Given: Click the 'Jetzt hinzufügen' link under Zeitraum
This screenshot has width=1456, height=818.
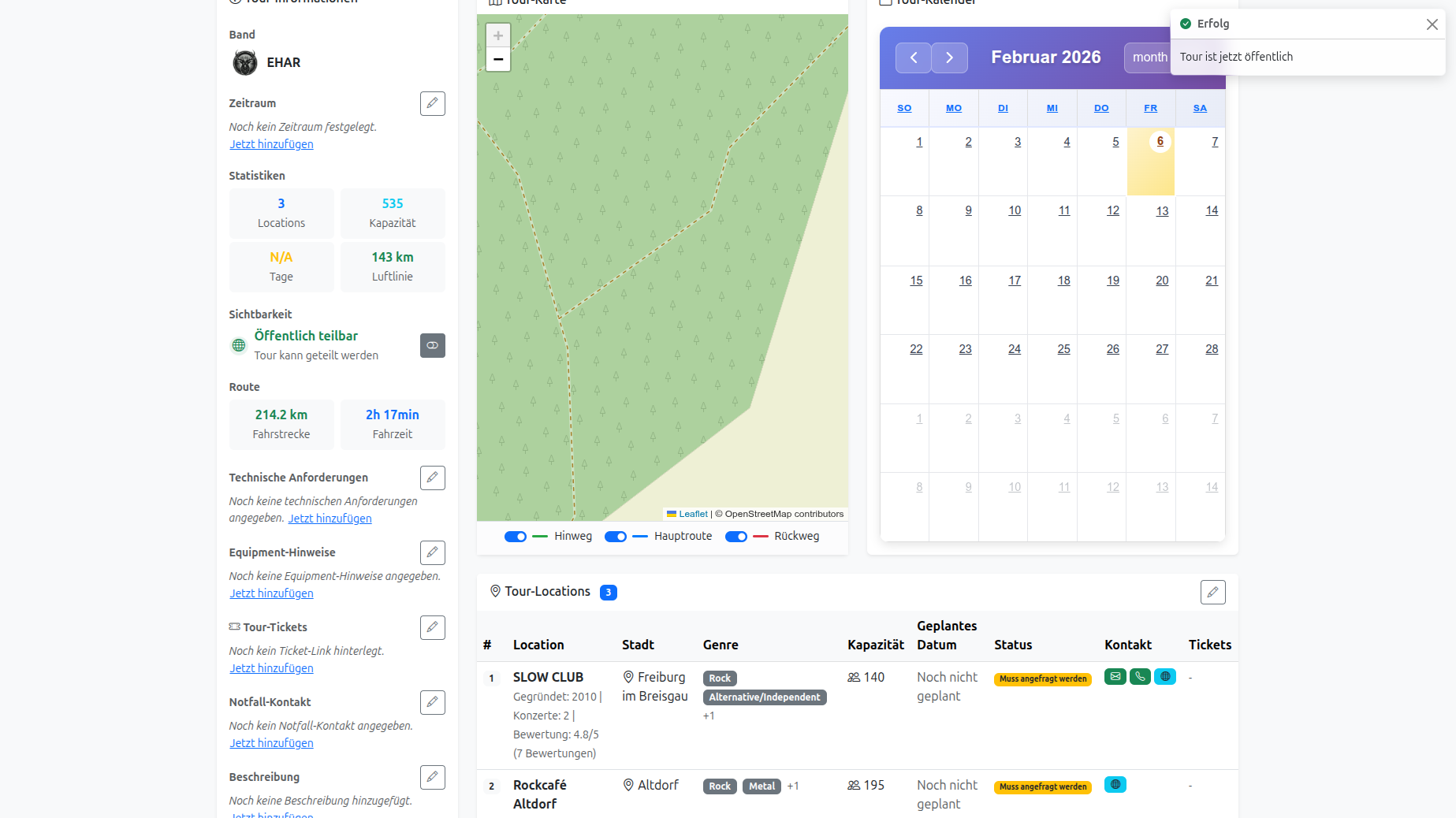Looking at the screenshot, I should [271, 144].
